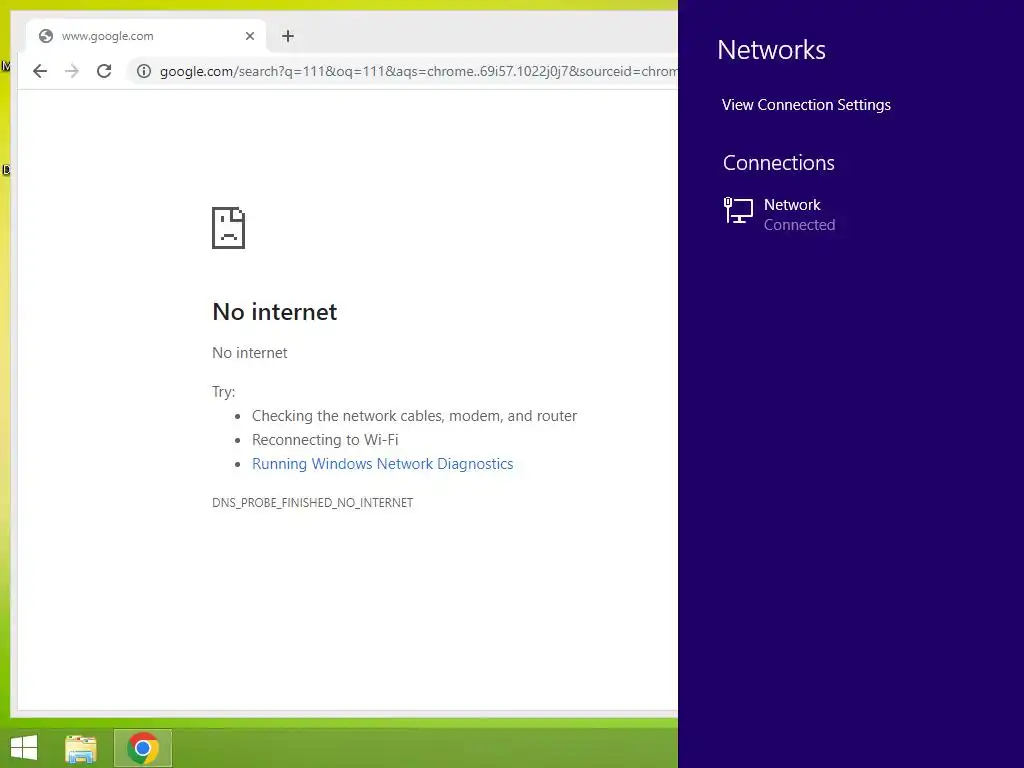Click the sad page error icon
The image size is (1024, 768).
(228, 228)
